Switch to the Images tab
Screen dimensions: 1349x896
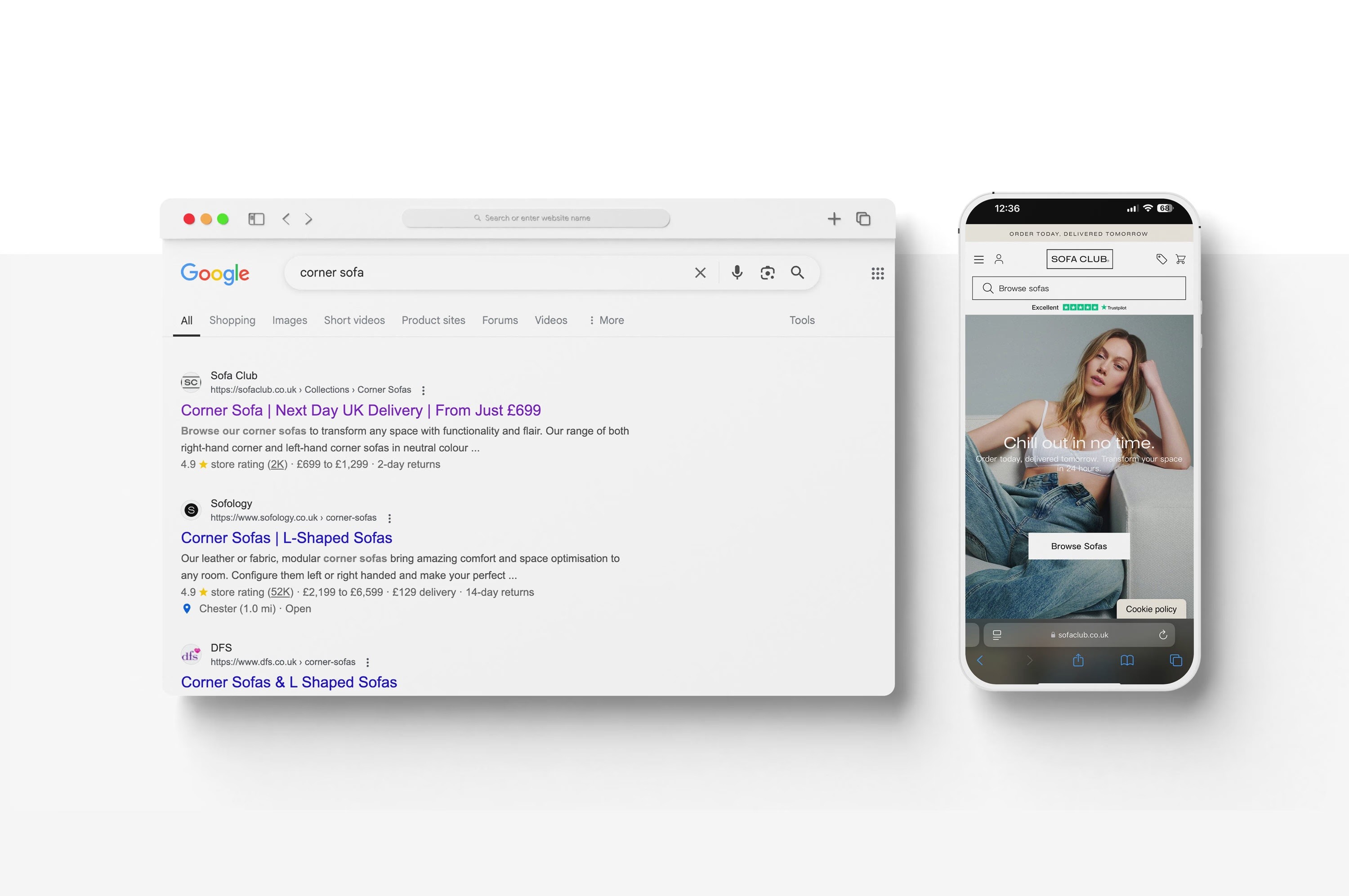[x=290, y=321]
